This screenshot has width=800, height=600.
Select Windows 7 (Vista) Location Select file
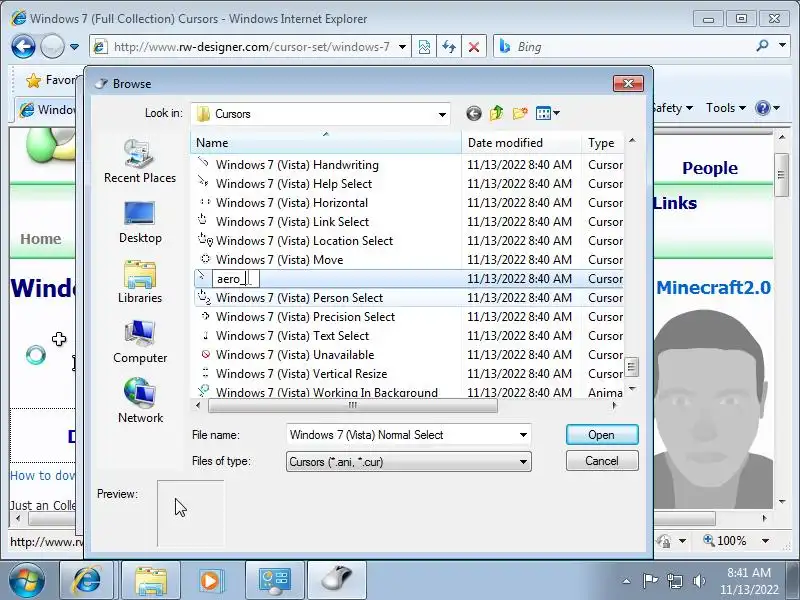pos(304,240)
